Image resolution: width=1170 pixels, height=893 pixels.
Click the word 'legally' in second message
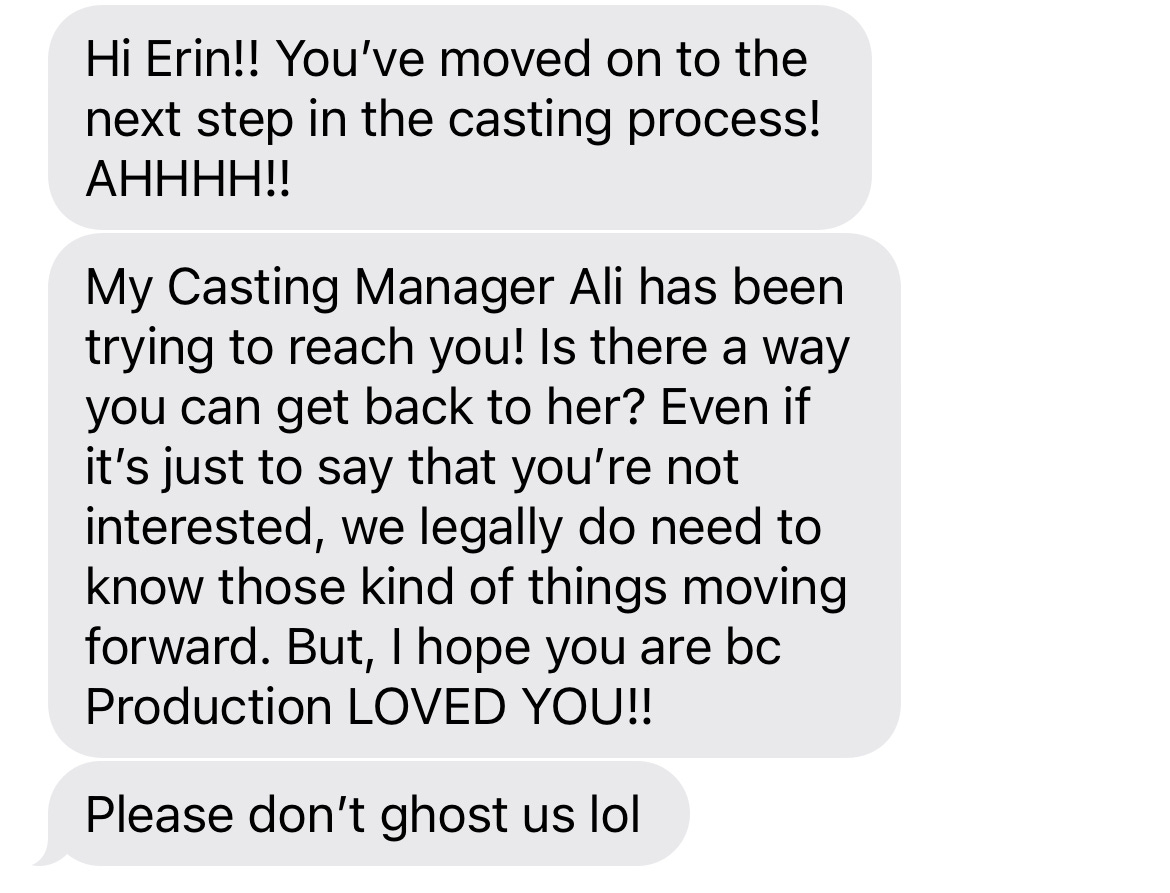click(489, 529)
